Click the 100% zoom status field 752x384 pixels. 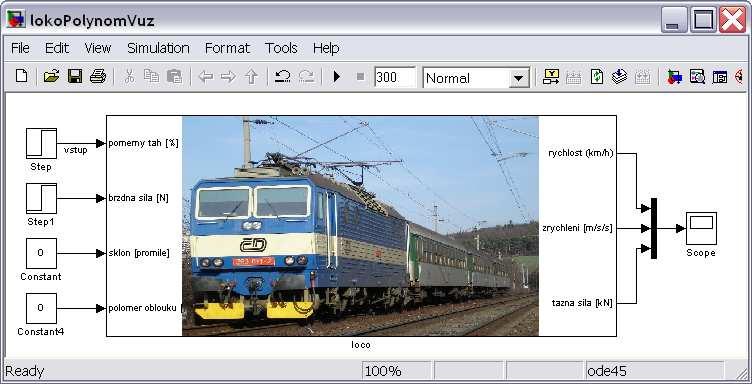pos(396,371)
